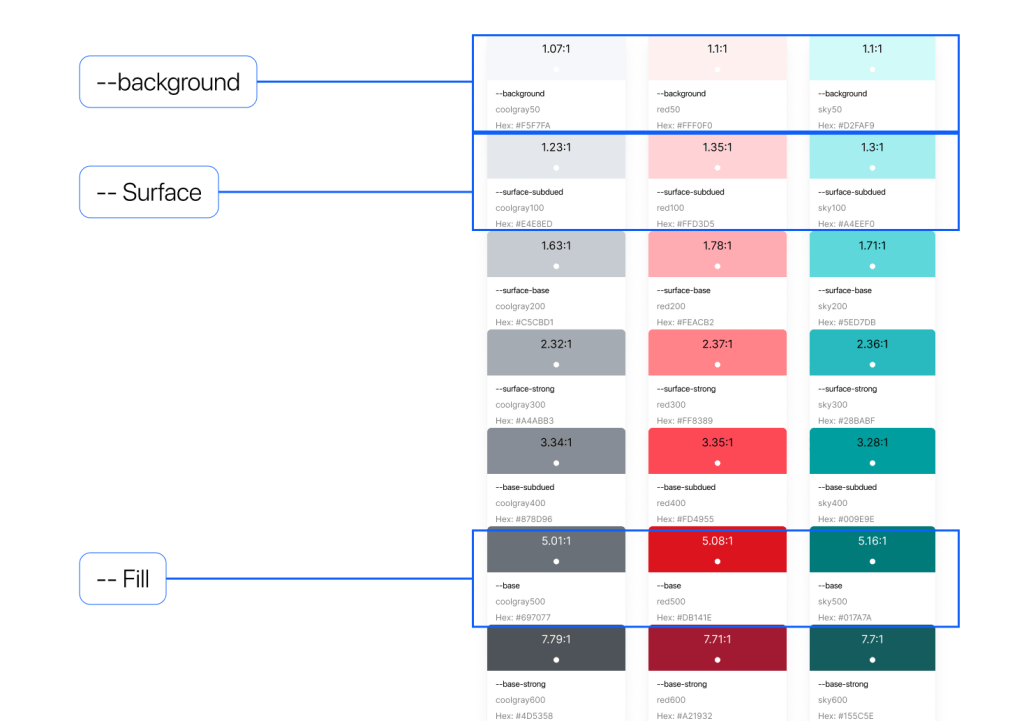This screenshot has width=1024, height=721.
Task: Click the red400 swatch showing 3.35:1
Action: [x=717, y=451]
